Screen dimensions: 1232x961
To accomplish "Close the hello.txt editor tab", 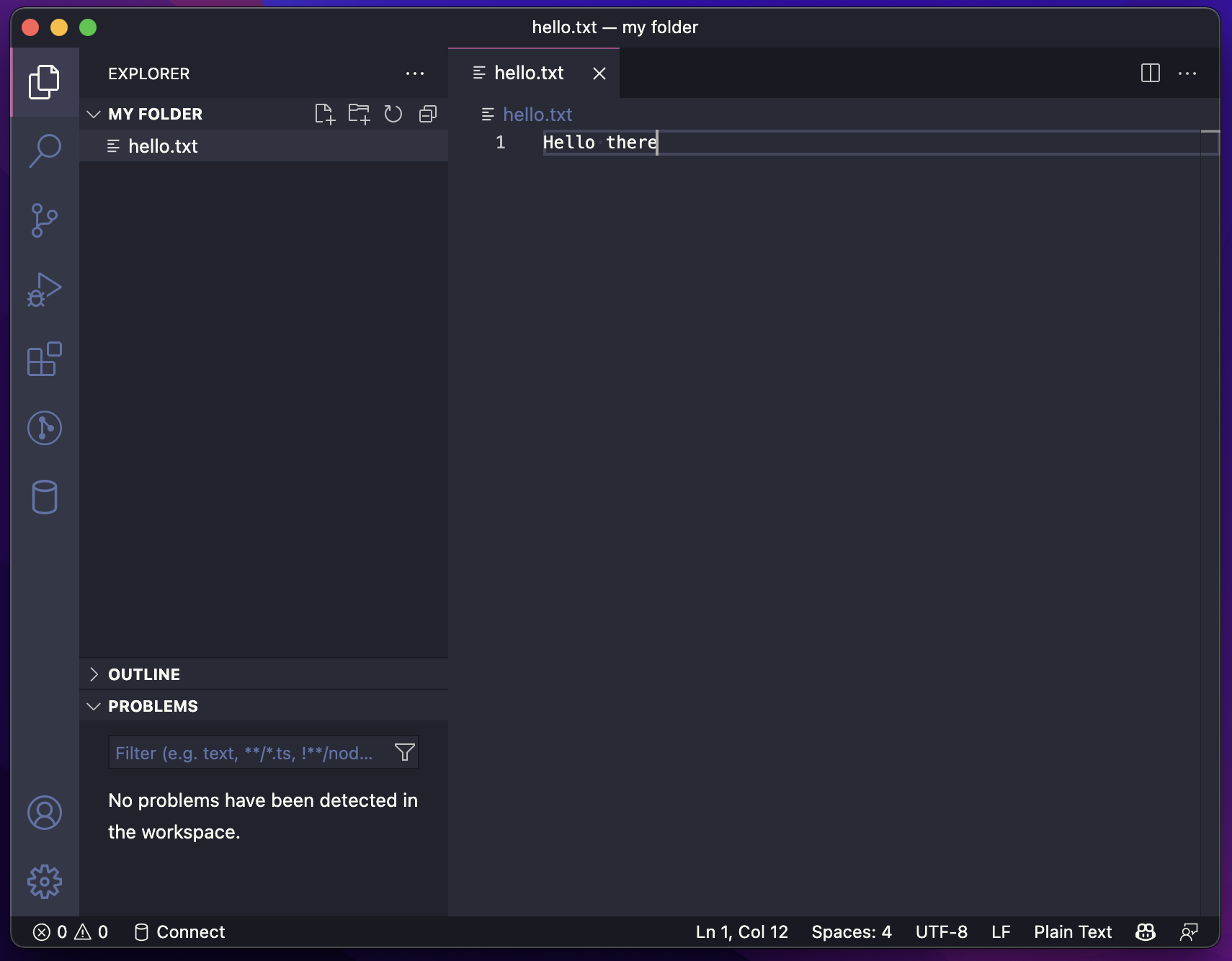I will 599,73.
